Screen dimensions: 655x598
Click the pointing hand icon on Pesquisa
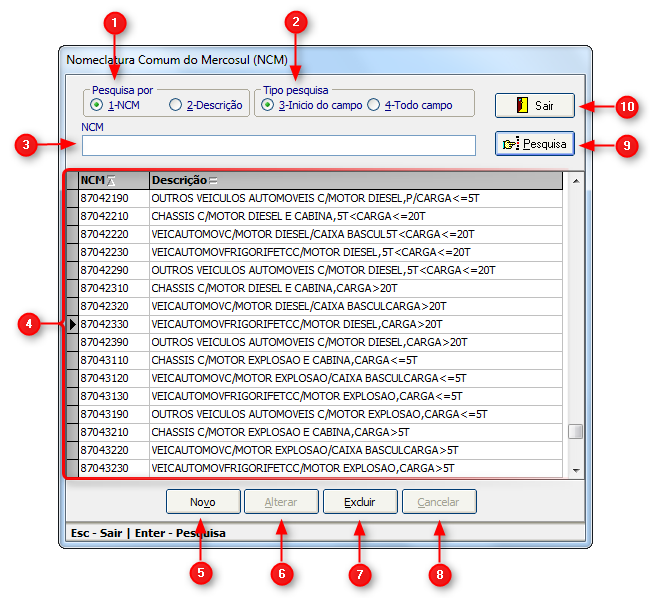click(511, 144)
